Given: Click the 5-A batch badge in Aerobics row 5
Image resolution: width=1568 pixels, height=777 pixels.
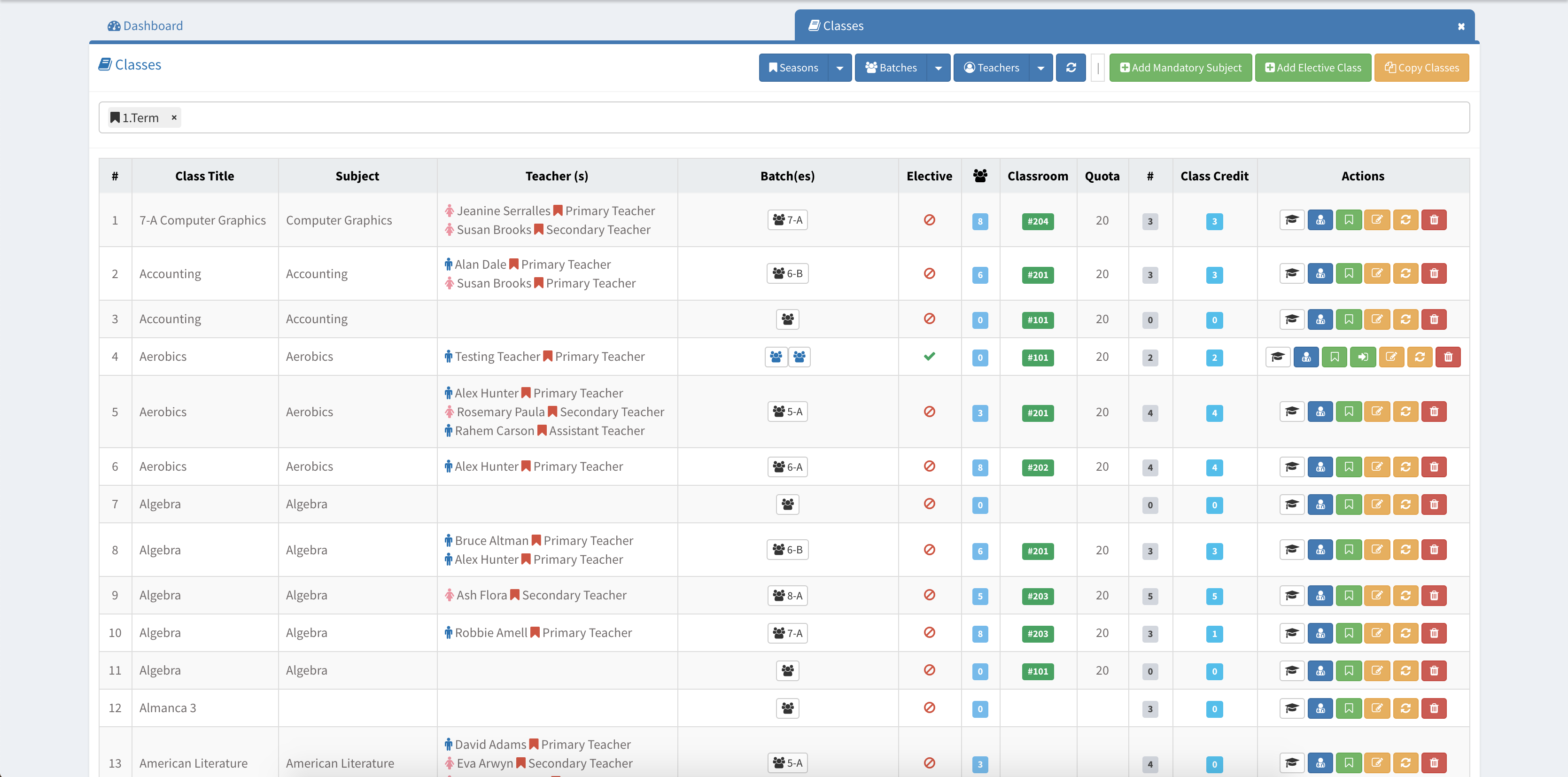Looking at the screenshot, I should coord(788,412).
